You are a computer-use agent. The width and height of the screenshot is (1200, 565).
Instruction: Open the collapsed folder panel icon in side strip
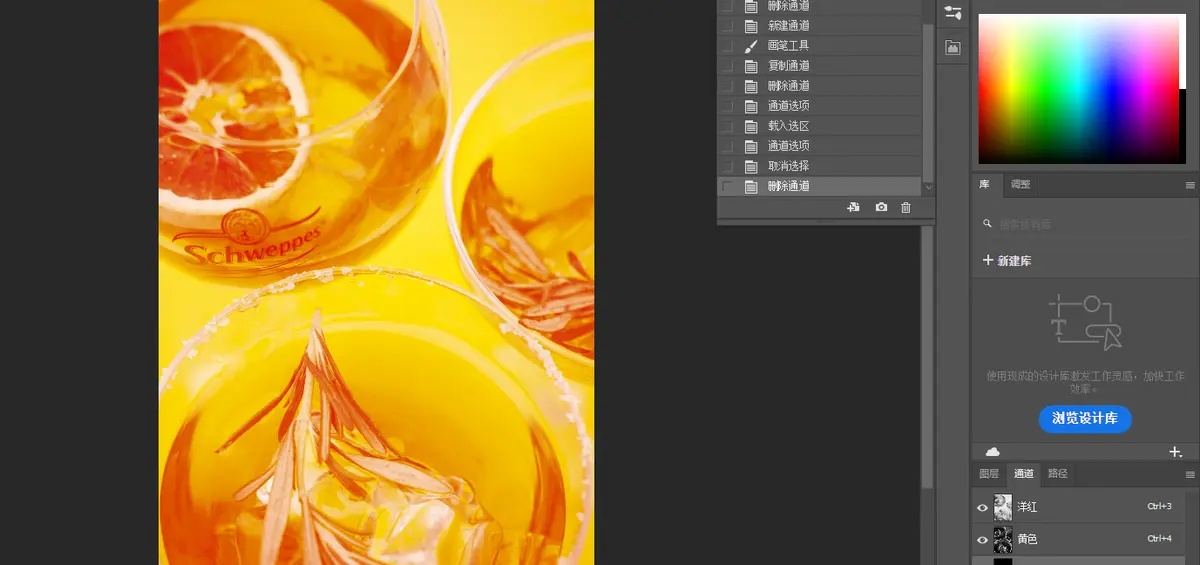pos(953,47)
